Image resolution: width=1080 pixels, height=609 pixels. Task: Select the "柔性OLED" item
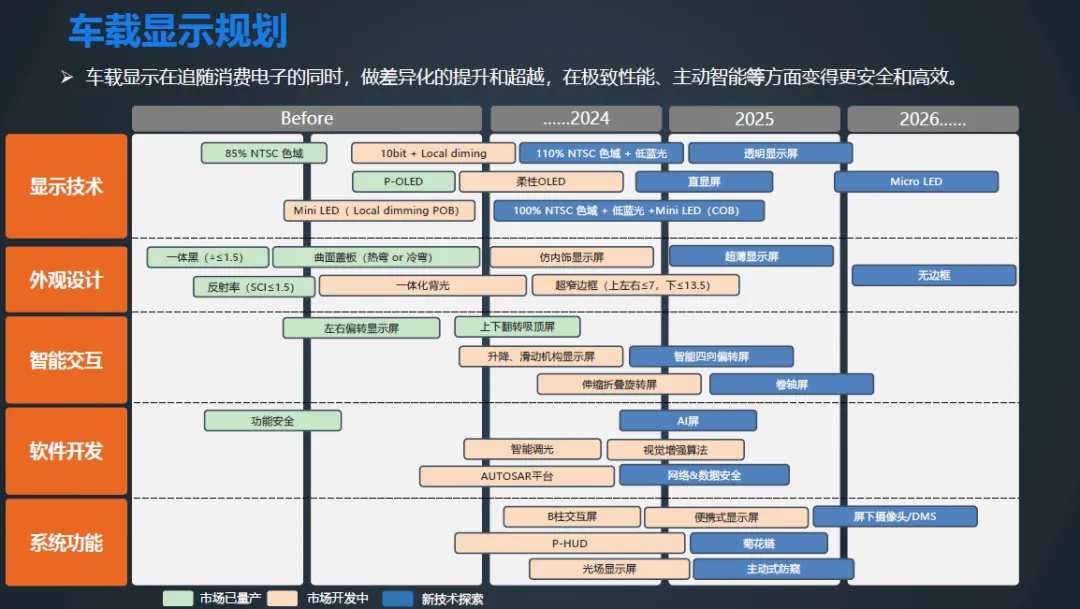540,181
